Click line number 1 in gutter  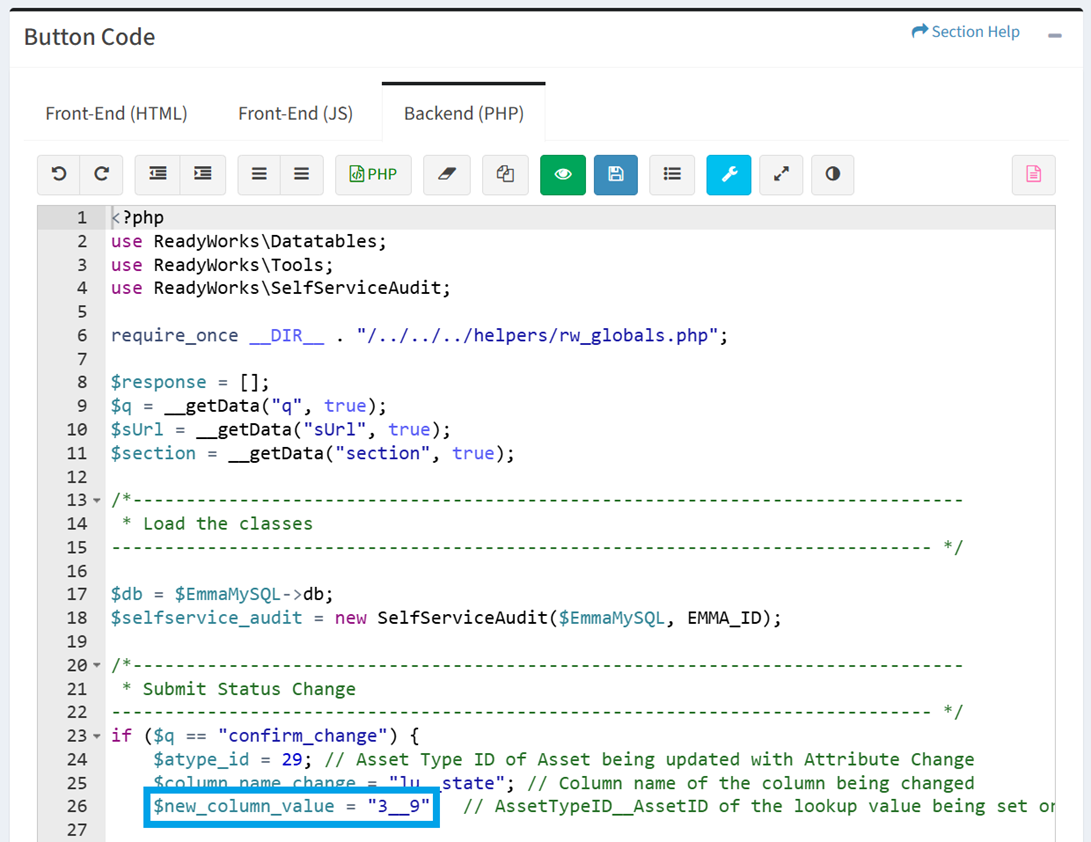pyautogui.click(x=81, y=218)
